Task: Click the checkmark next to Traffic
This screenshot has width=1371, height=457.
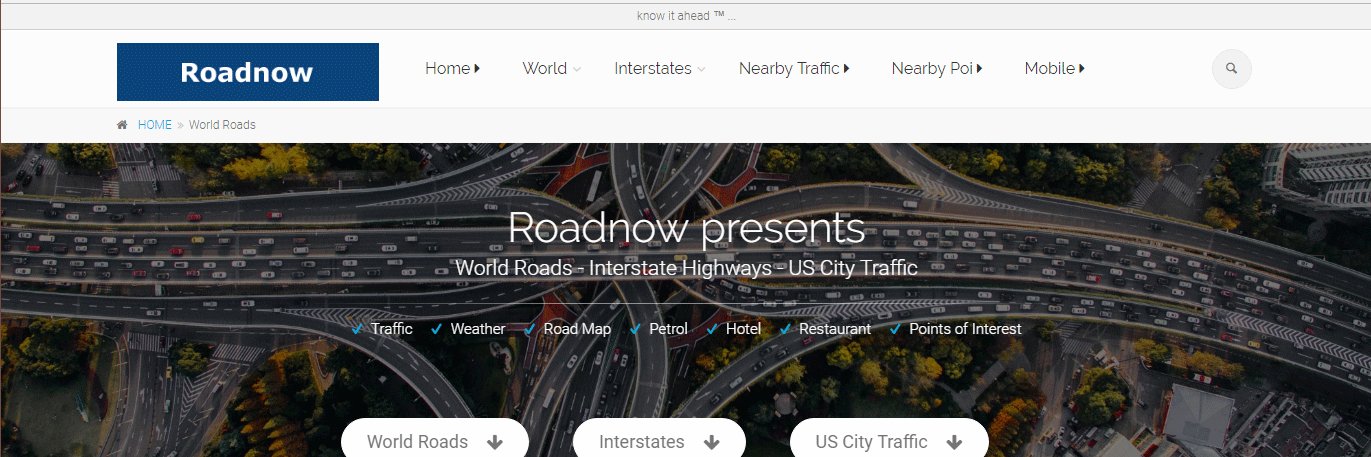Action: click(357, 329)
